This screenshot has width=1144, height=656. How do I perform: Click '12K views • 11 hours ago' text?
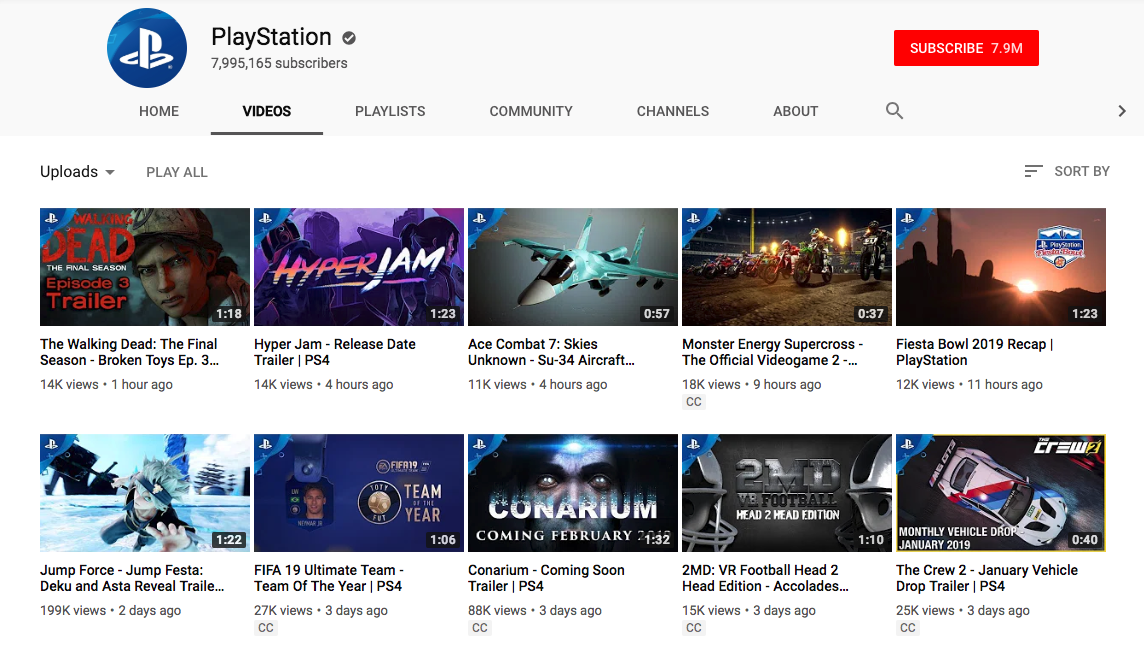[970, 385]
